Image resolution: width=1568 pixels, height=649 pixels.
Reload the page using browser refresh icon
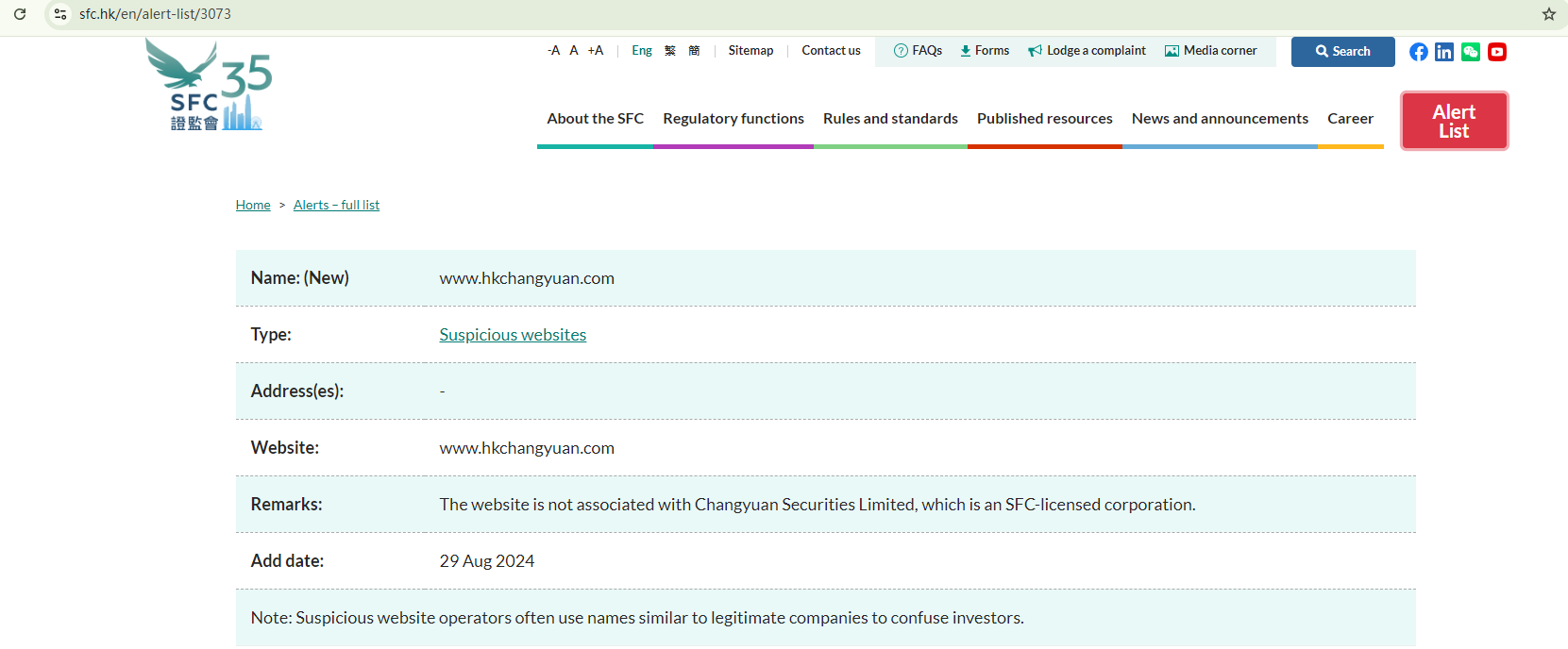click(x=20, y=14)
